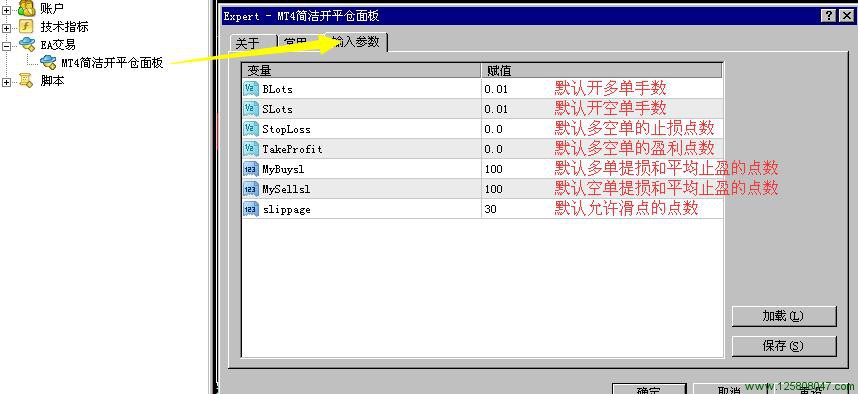This screenshot has width=858, height=394.
Task: Click the 保存(S) save button
Action: pyautogui.click(x=784, y=346)
